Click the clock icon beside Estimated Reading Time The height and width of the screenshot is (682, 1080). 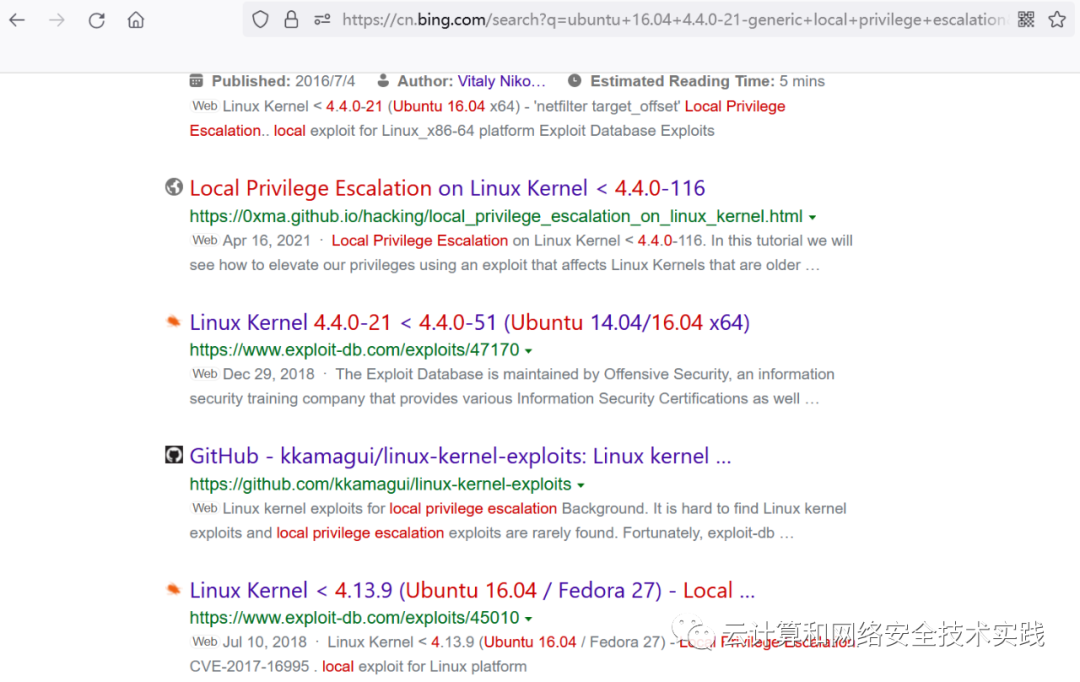(574, 81)
